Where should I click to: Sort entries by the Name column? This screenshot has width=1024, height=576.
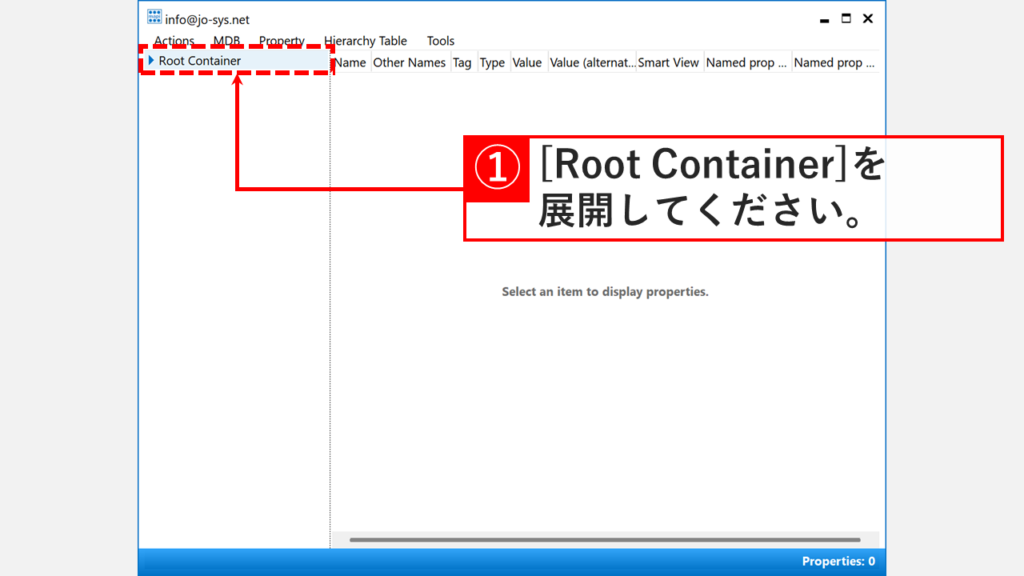[350, 62]
